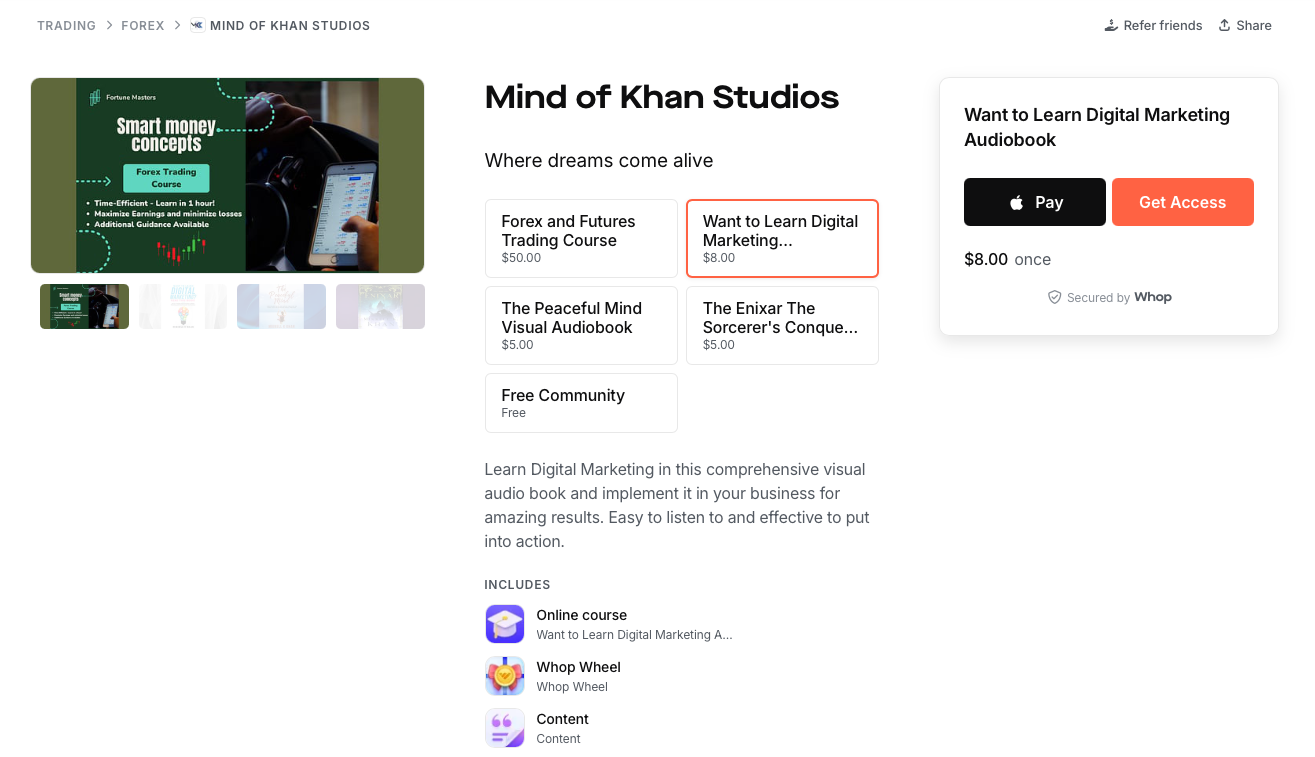Image resolution: width=1315 pixels, height=757 pixels.
Task: Click the Content quote bubble icon
Action: click(505, 728)
